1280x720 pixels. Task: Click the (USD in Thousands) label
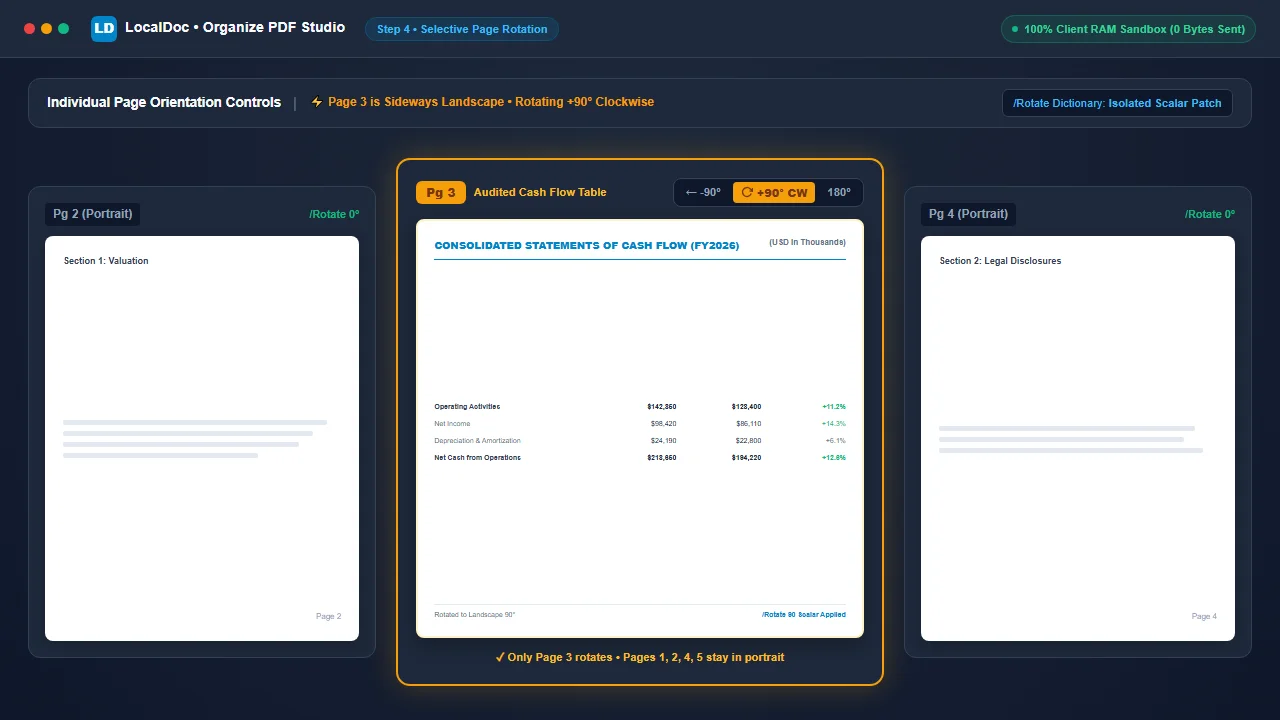[x=807, y=242]
